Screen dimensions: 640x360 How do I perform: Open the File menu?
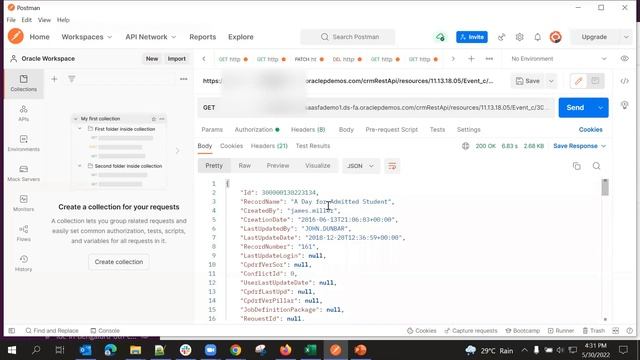pyautogui.click(x=11, y=20)
